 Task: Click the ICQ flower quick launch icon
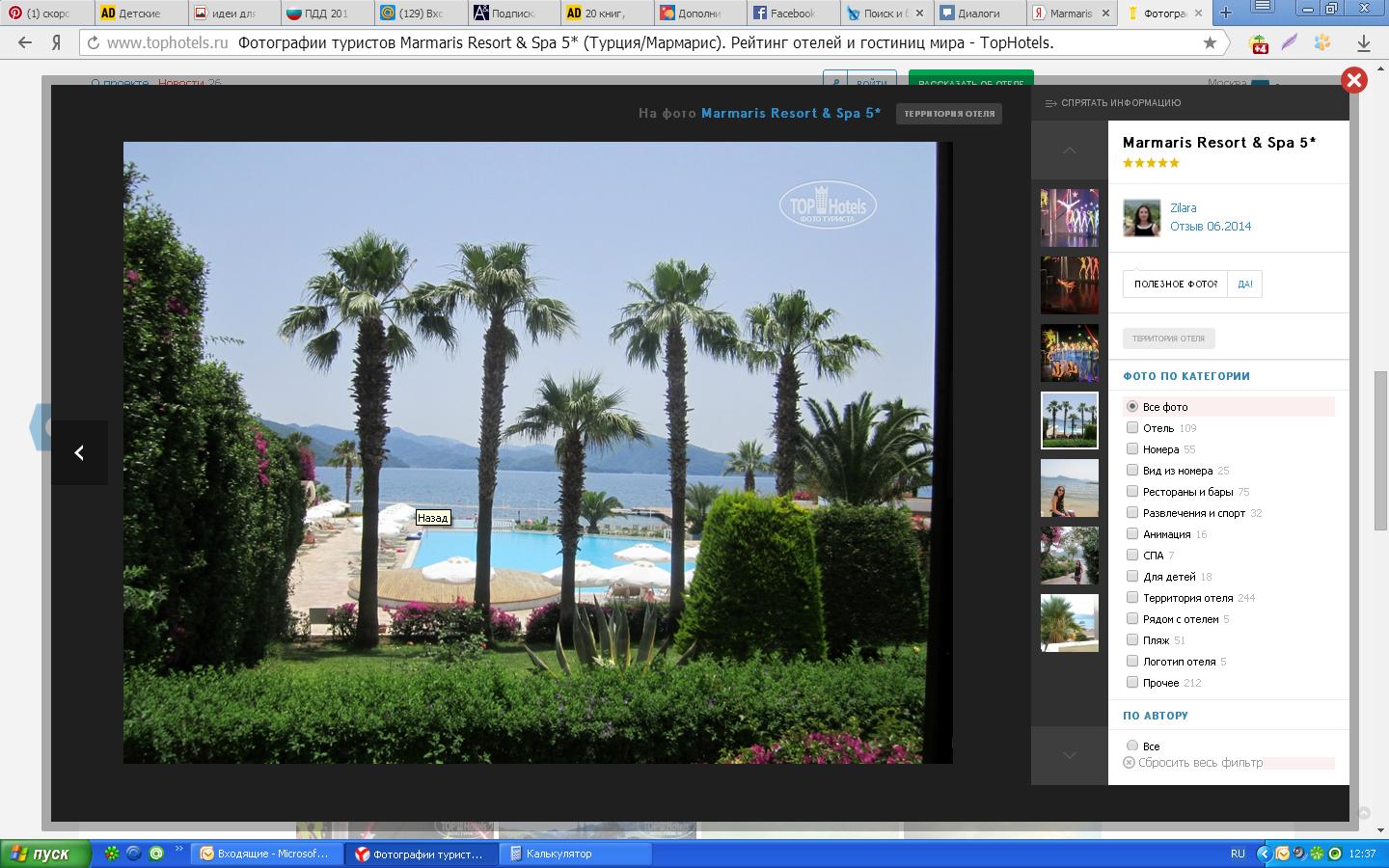113,854
